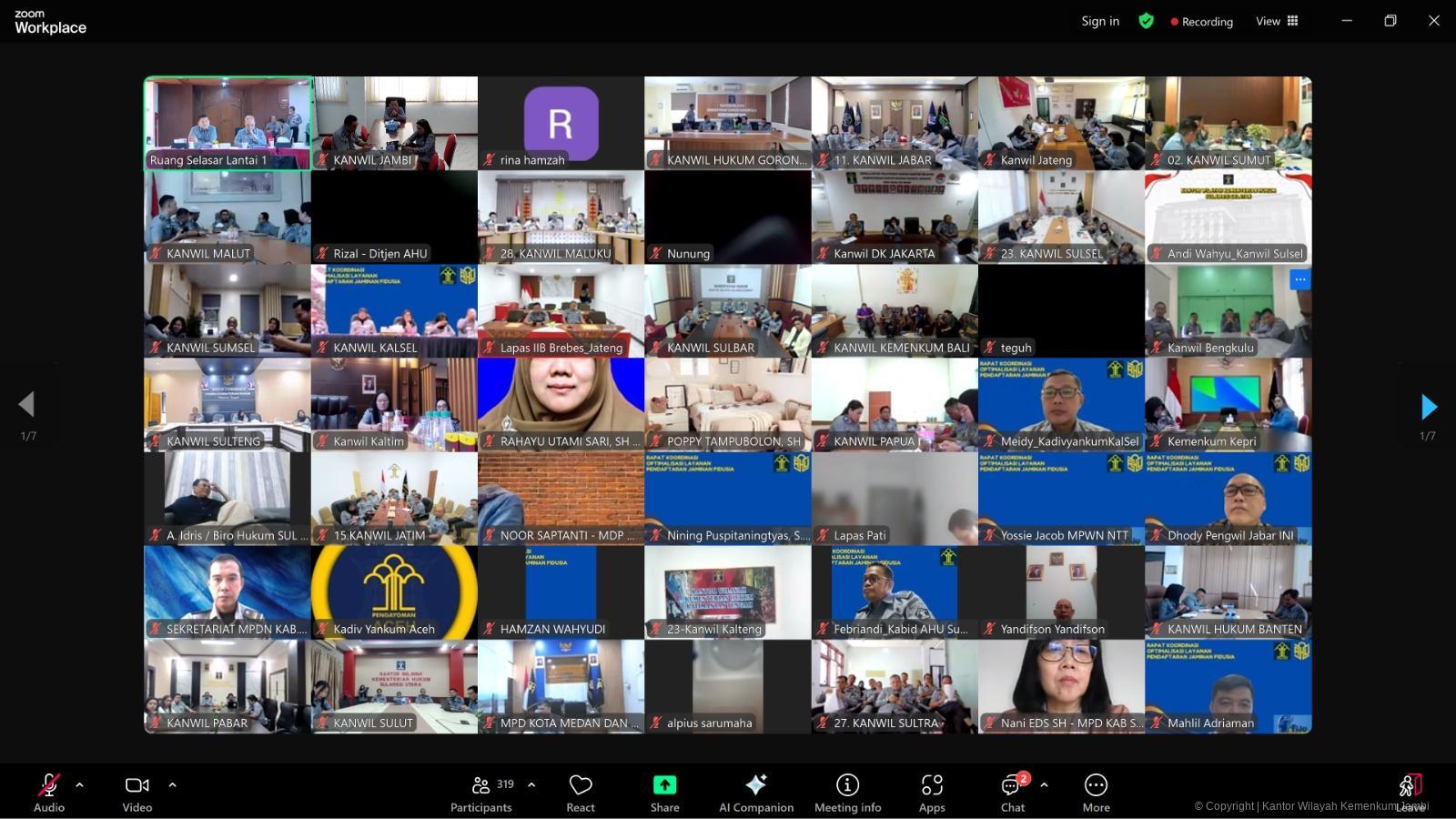Screen dimensions: 1456x819
Task: Expand the audio options arrow
Action: [80, 784]
